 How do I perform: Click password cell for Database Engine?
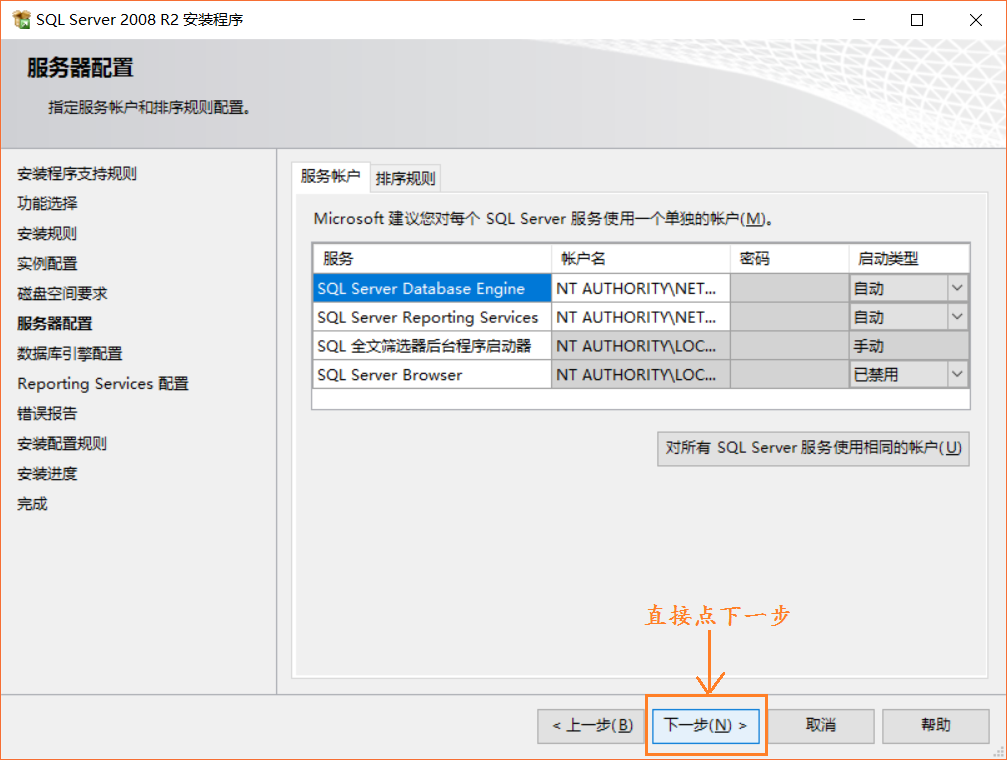pyautogui.click(x=789, y=288)
